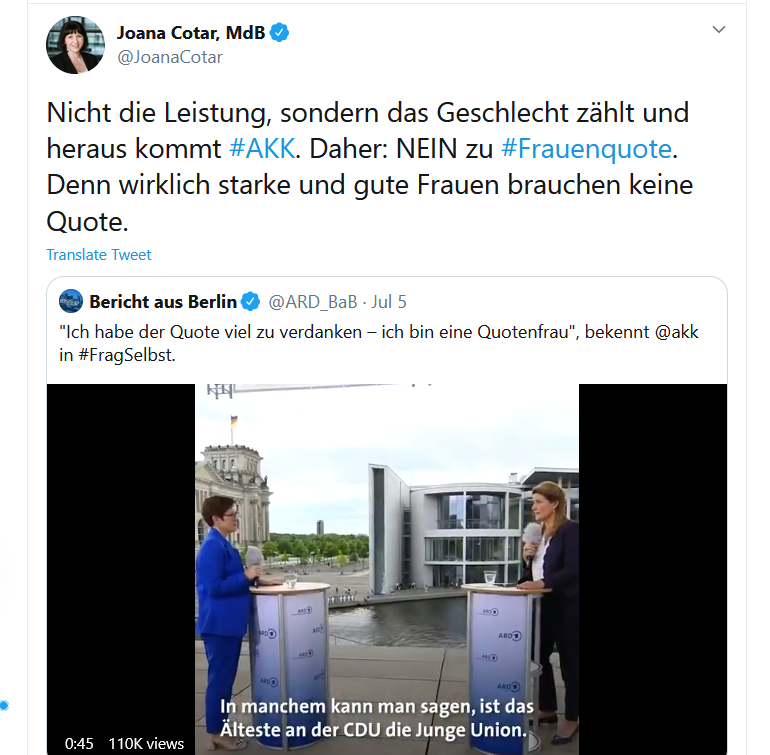Click Joana Cotar's profile picture

pyautogui.click(x=75, y=45)
